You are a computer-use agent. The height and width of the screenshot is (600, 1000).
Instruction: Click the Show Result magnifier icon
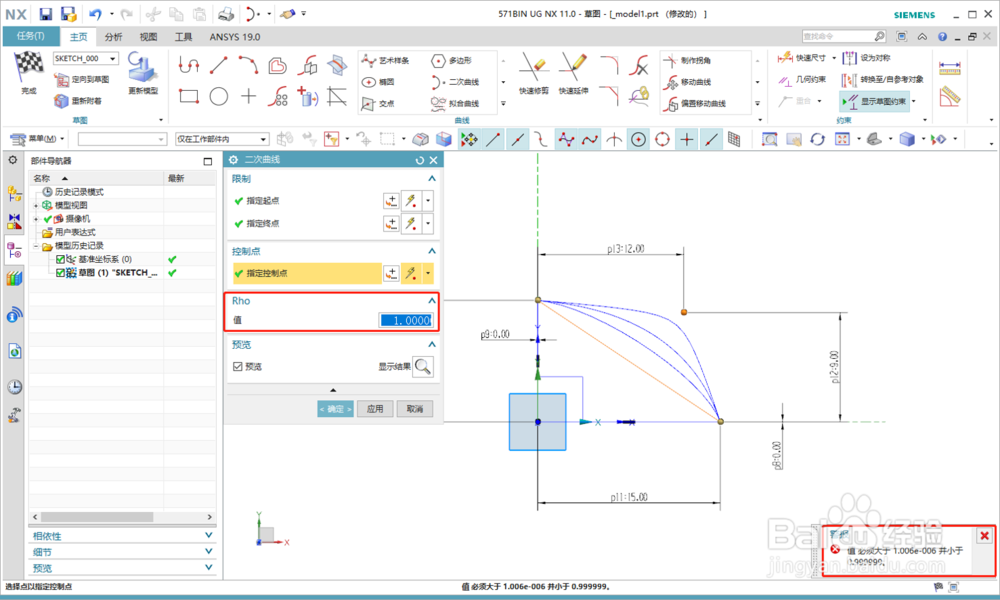point(423,367)
